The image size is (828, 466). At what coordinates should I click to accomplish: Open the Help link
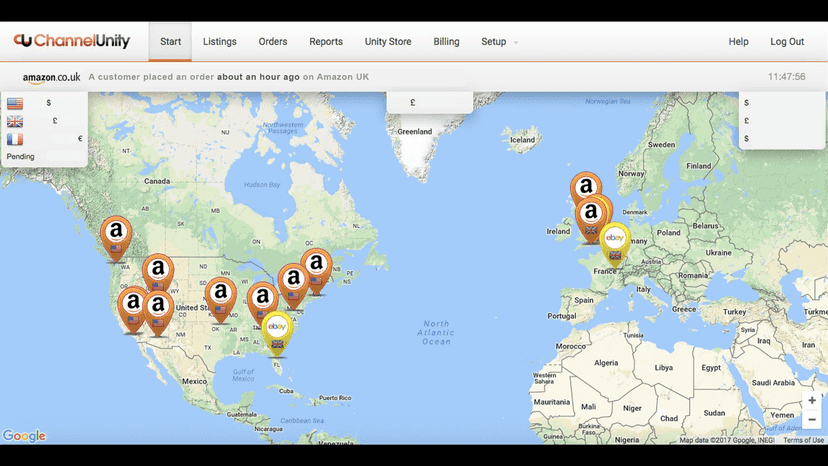coord(738,42)
